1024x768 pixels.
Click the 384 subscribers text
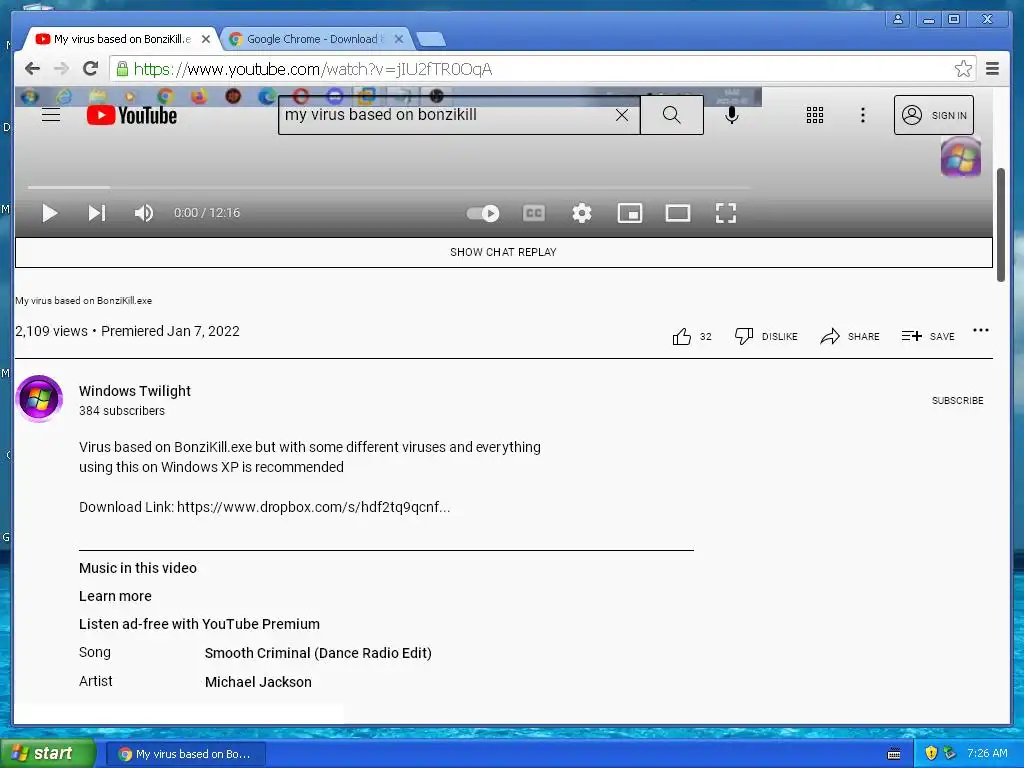click(122, 411)
